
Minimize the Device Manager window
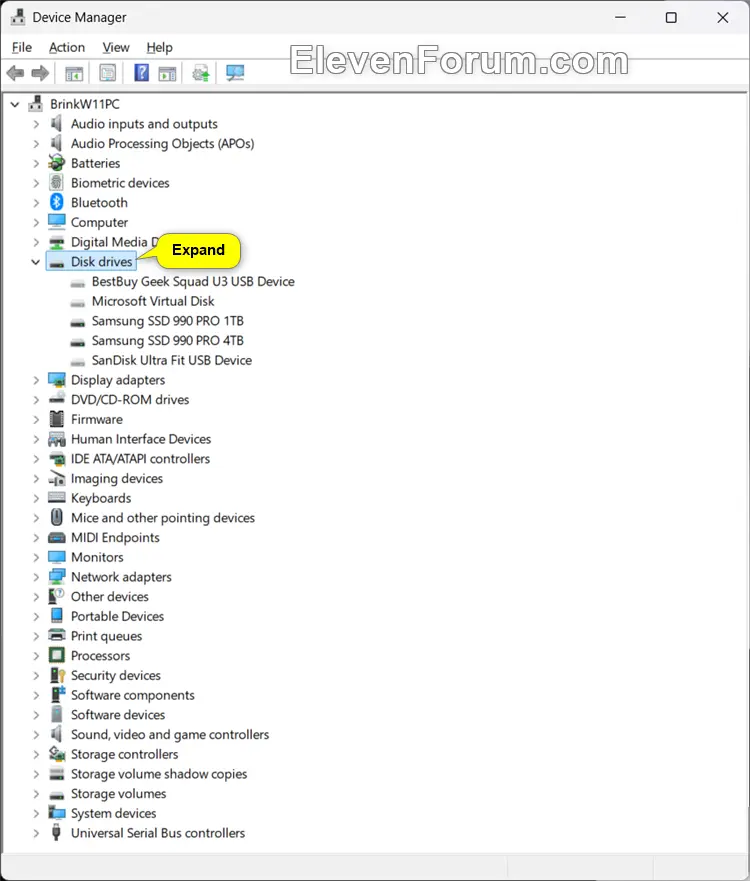tap(620, 17)
